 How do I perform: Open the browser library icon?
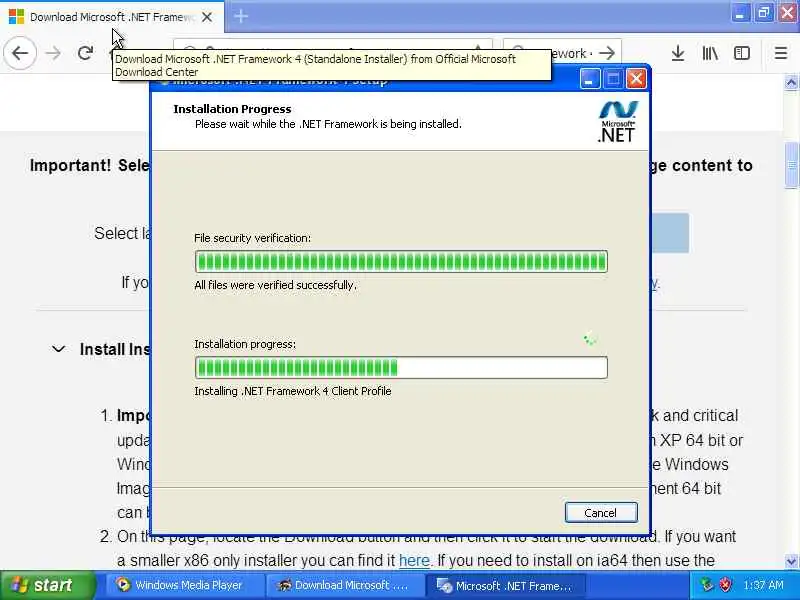(x=710, y=53)
